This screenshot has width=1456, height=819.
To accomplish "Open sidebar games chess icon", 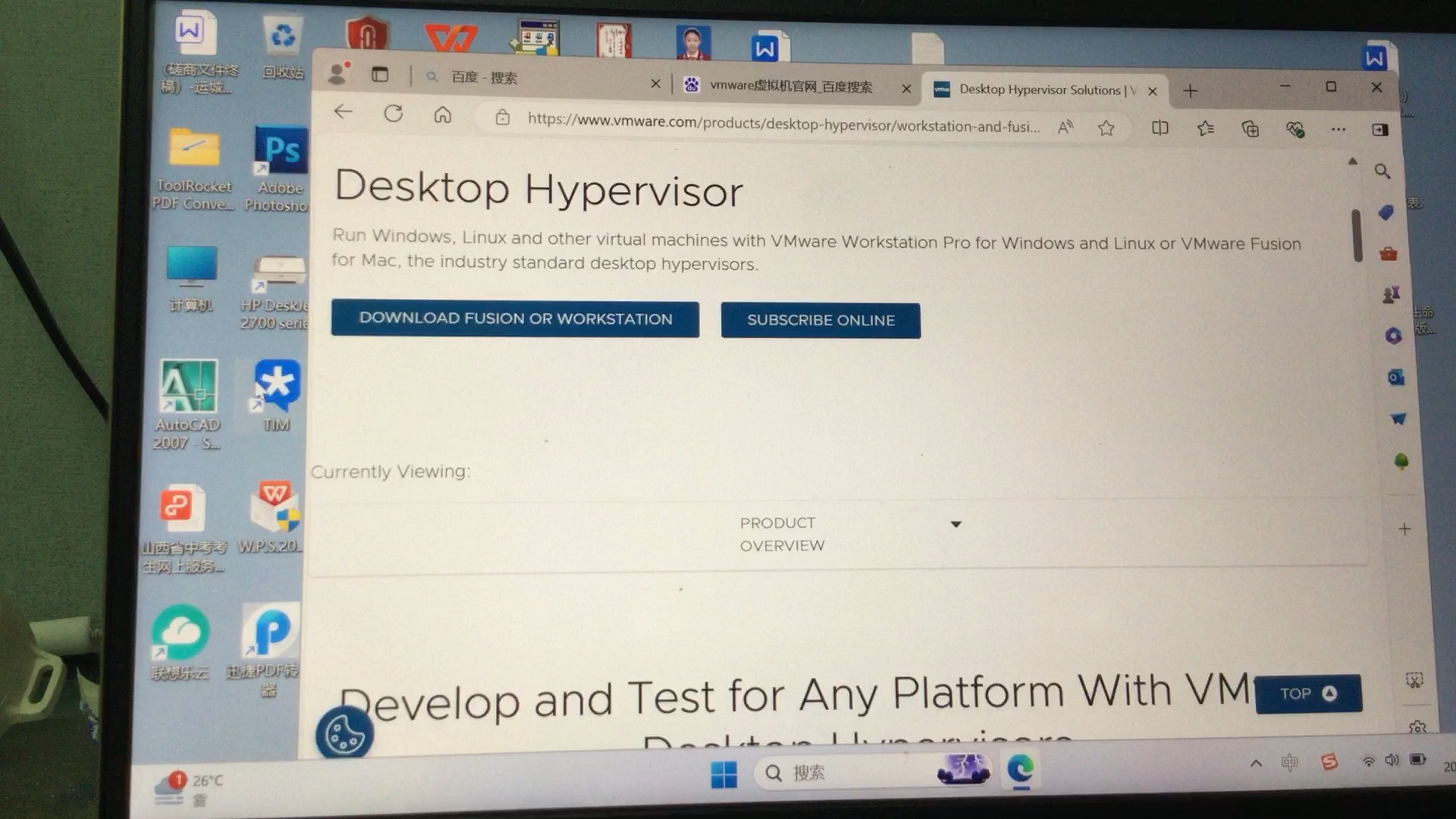I will point(1391,294).
